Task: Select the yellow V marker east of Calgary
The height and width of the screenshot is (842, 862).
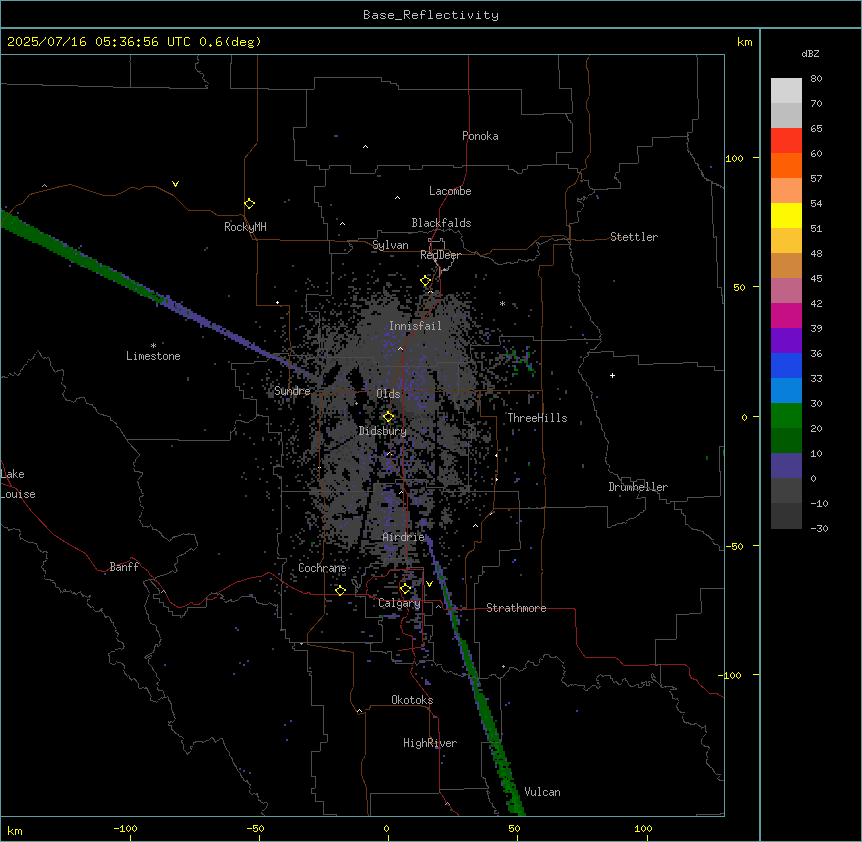Action: tap(429, 584)
